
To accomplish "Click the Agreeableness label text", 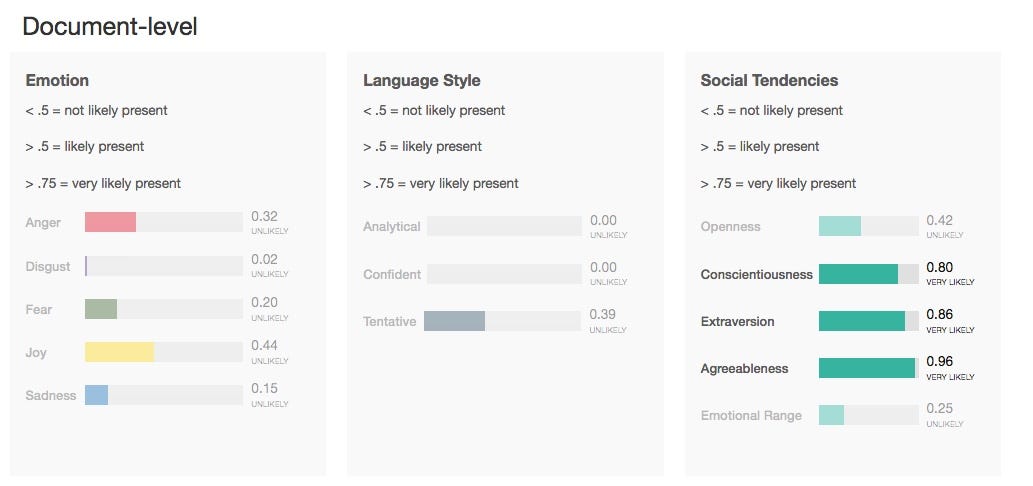I will [744, 368].
